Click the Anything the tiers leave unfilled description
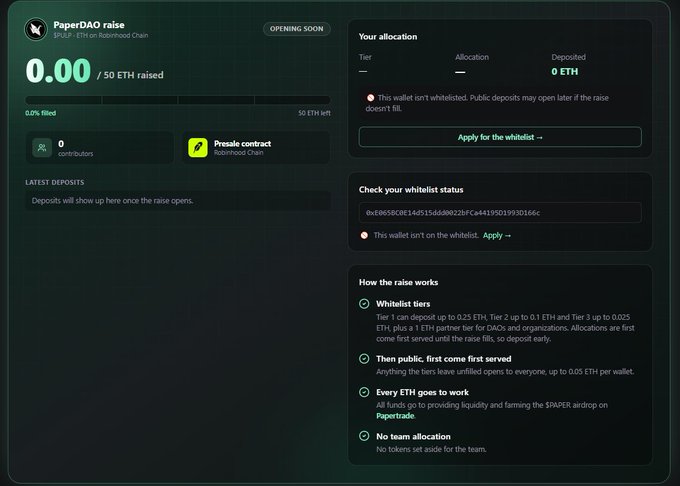680x486 pixels. point(505,372)
